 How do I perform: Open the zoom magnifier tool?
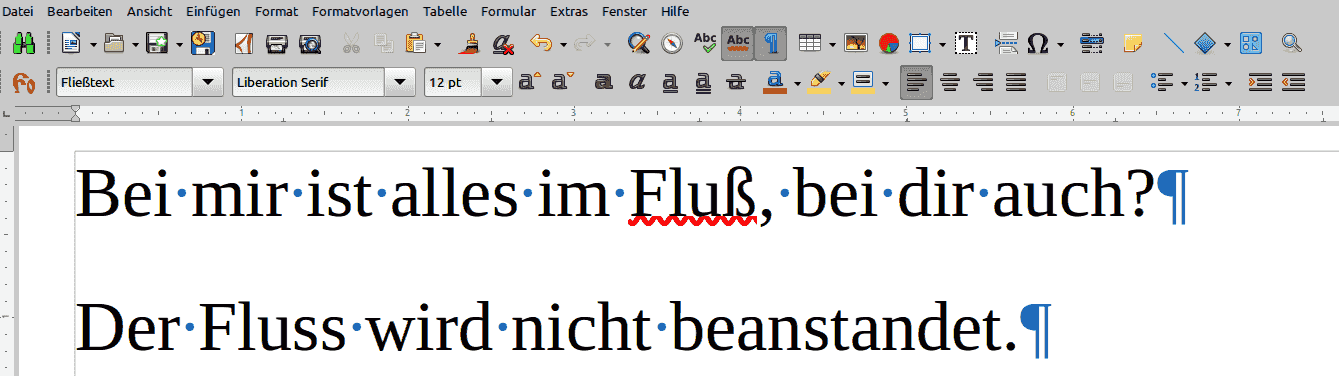pyautogui.click(x=1292, y=43)
